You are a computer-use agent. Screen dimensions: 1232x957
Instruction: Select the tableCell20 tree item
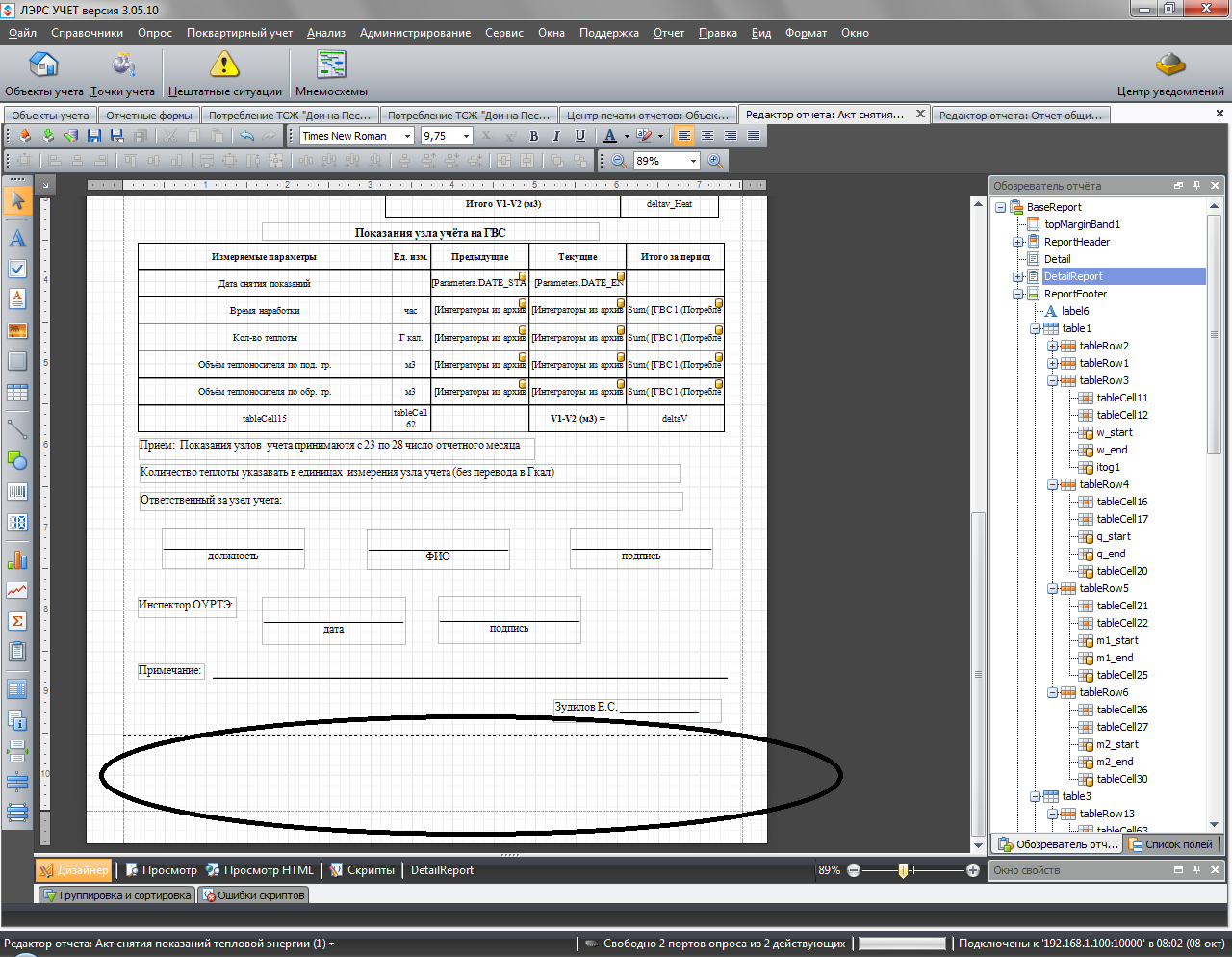click(1113, 571)
